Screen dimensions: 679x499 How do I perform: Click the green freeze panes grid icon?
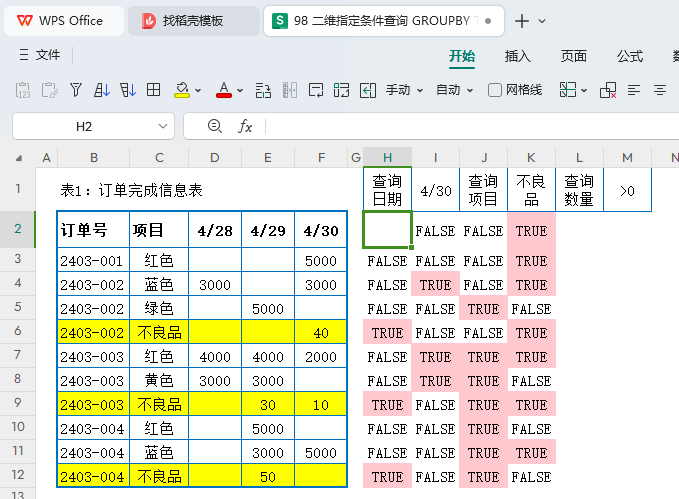click(x=568, y=90)
